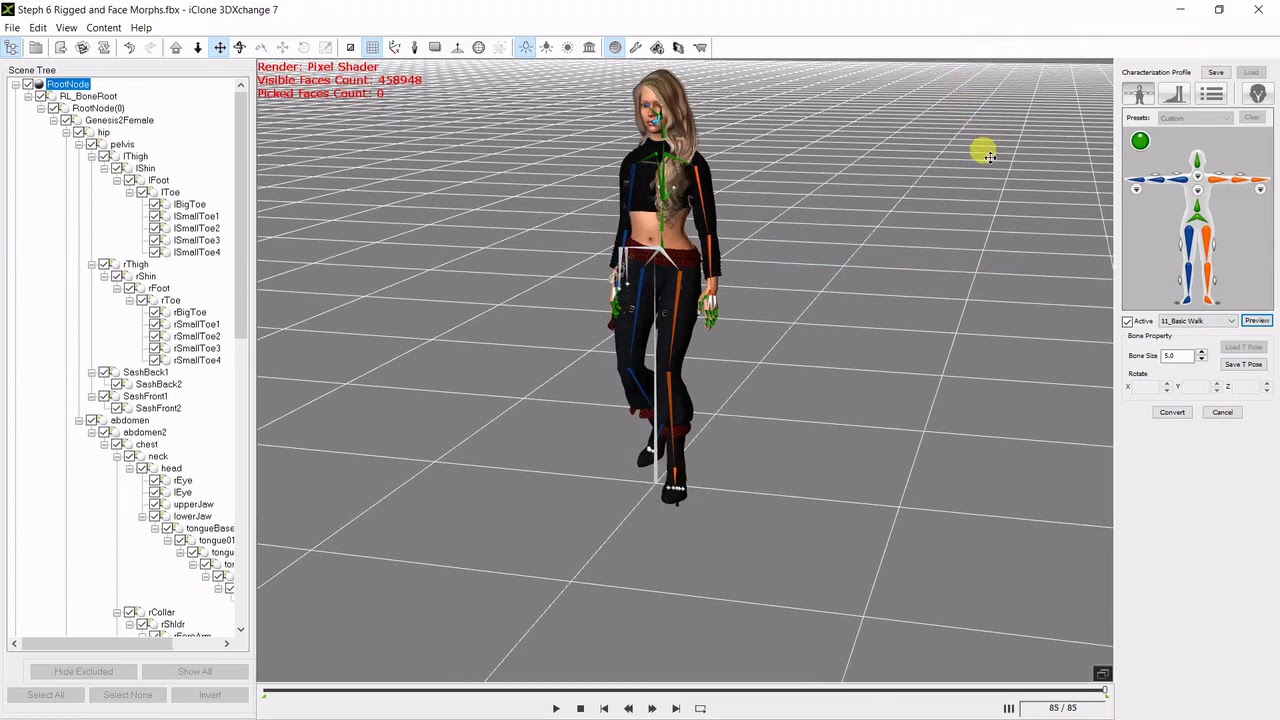Open the File menu
The image size is (1280, 720).
click(x=12, y=28)
